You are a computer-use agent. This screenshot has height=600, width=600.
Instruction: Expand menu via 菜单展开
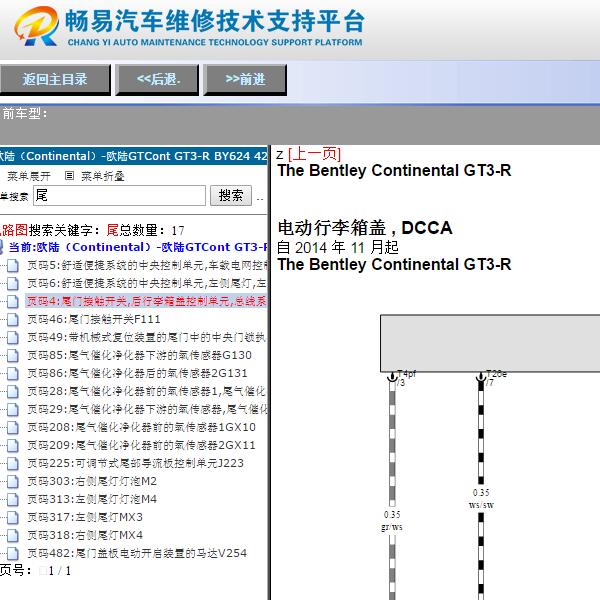(x=29, y=176)
